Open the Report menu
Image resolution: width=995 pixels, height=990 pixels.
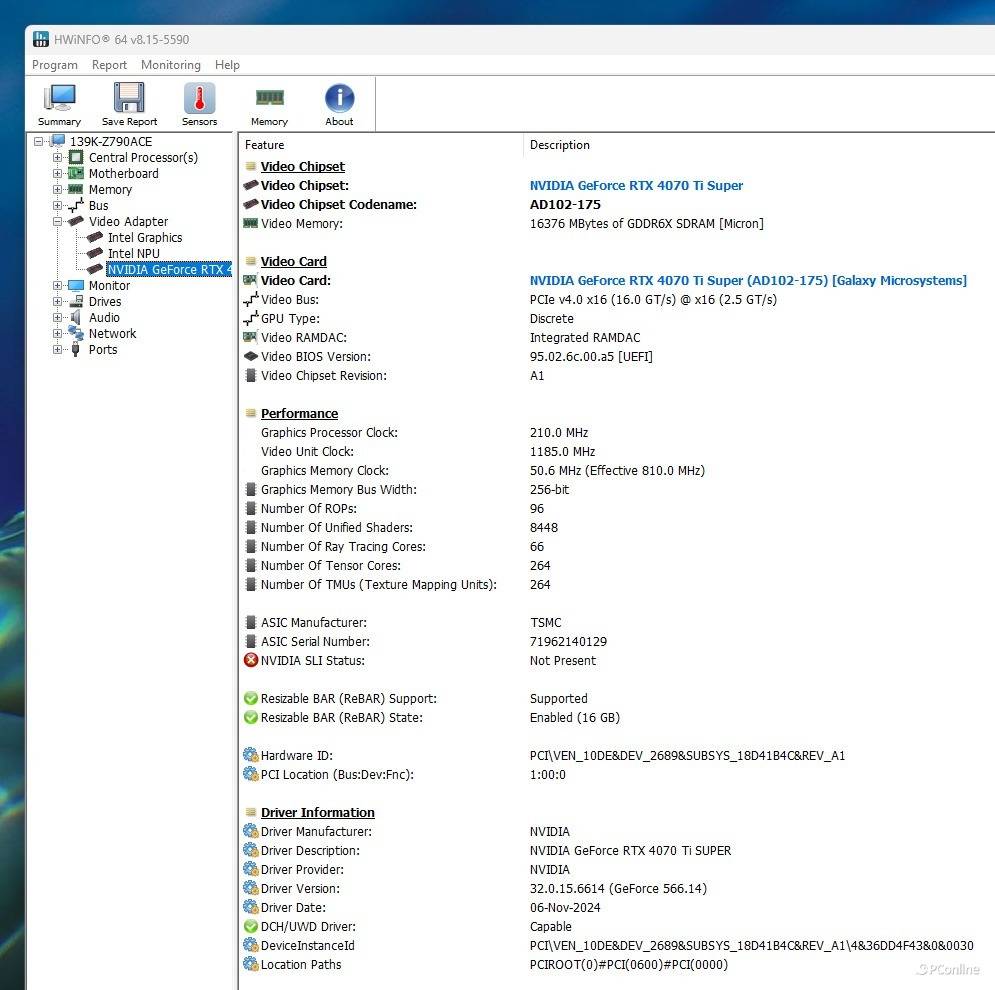(x=109, y=65)
